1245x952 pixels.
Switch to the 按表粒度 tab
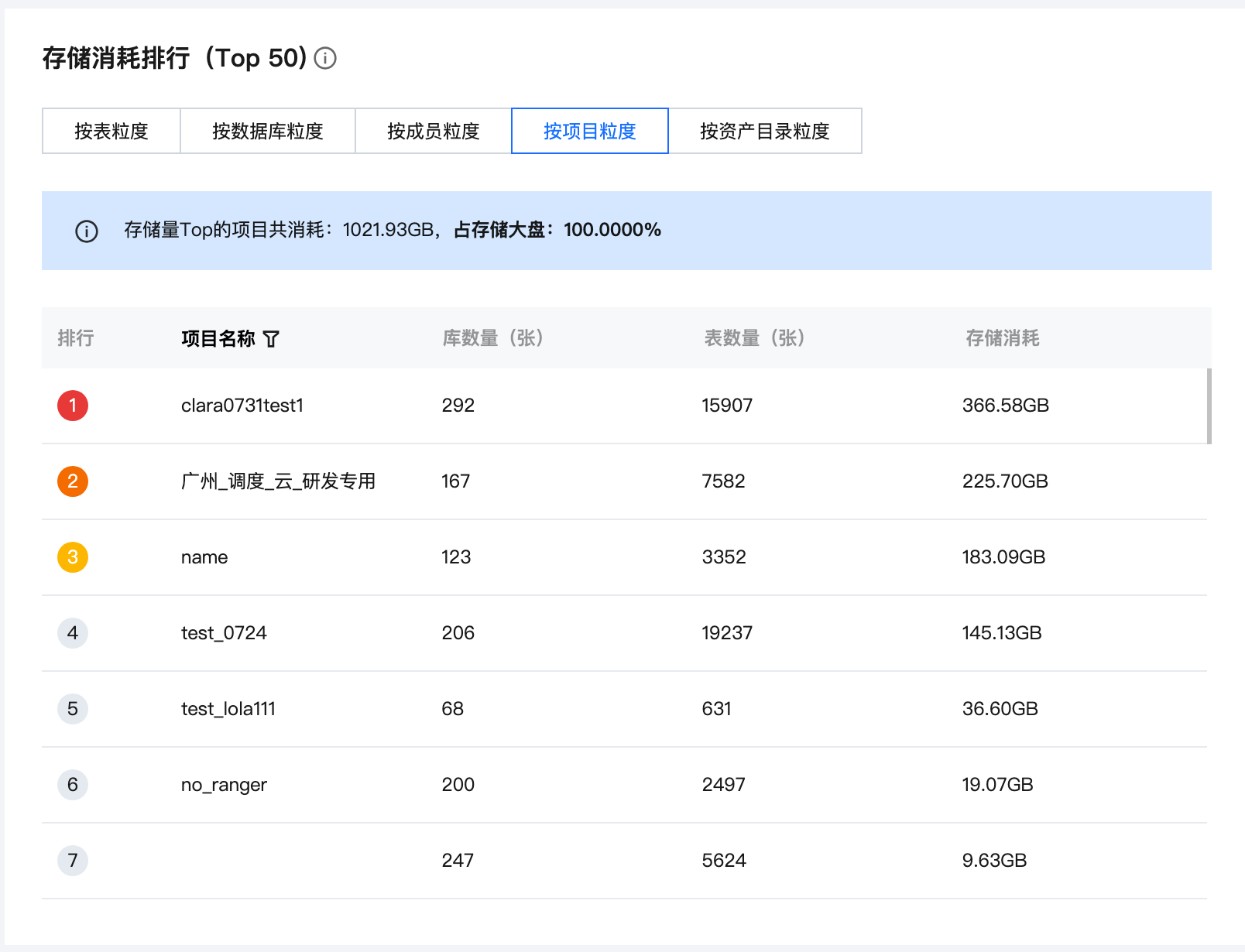pos(111,132)
